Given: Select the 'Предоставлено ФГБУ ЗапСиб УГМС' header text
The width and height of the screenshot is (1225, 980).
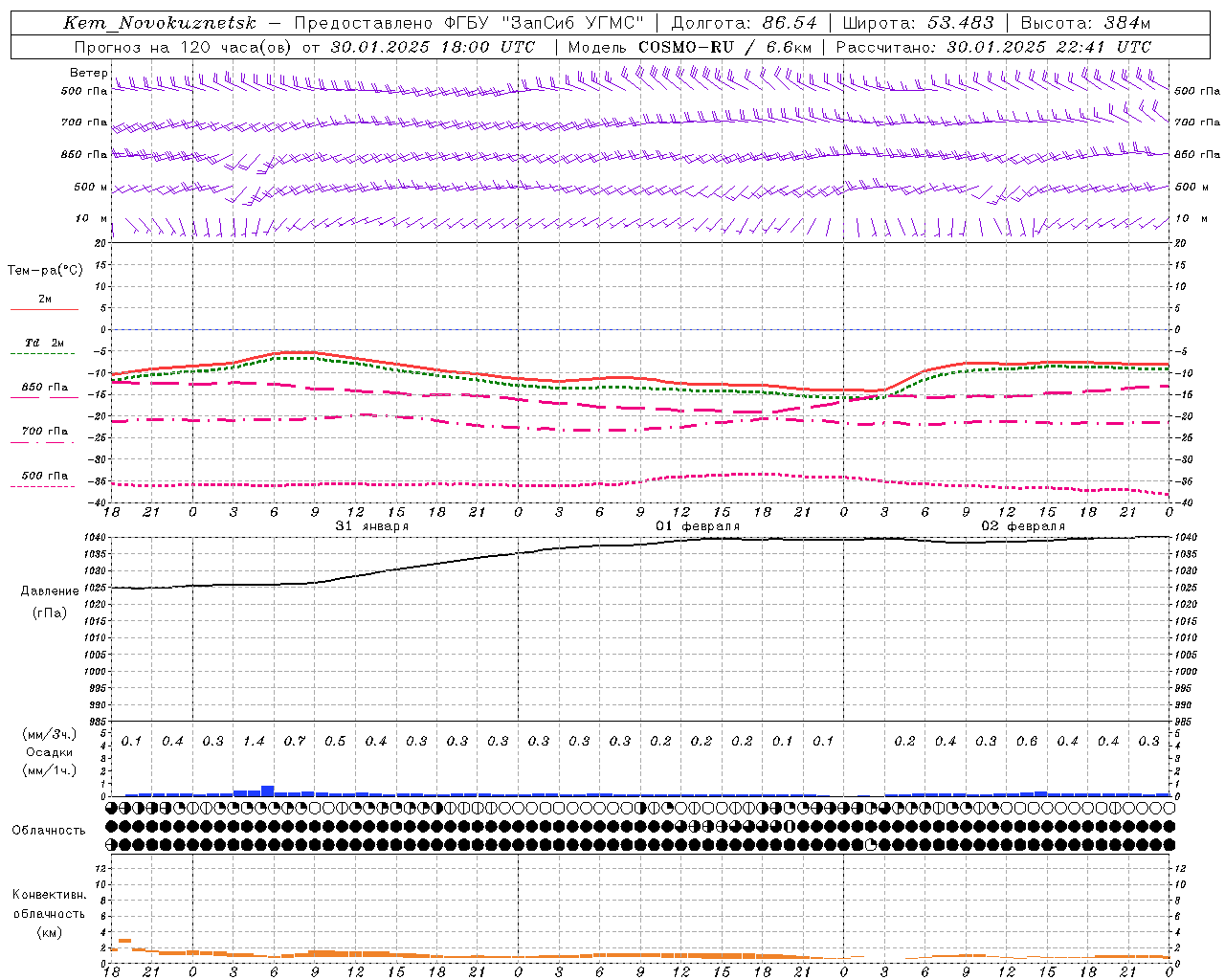Looking at the screenshot, I should click(x=469, y=23).
